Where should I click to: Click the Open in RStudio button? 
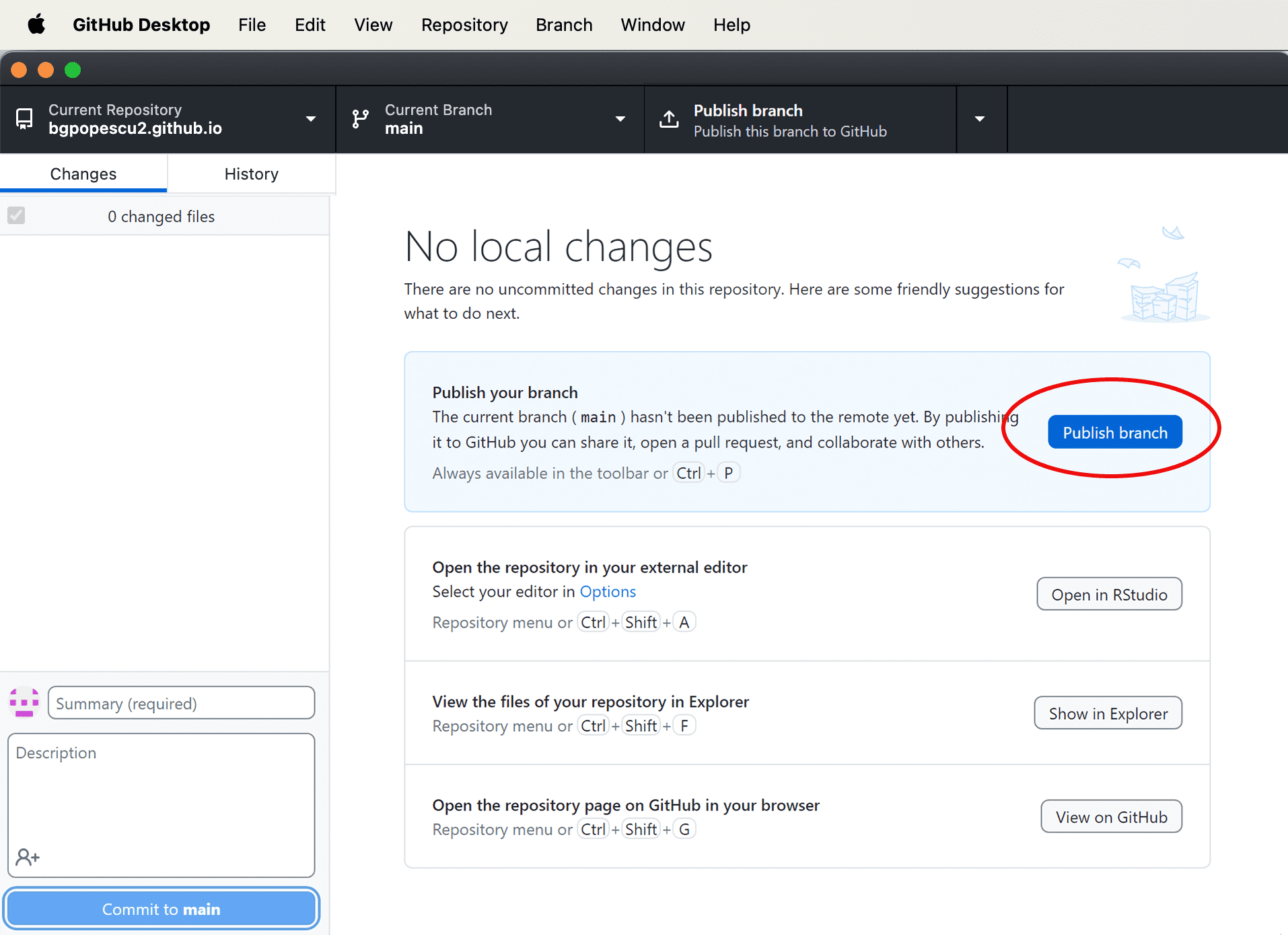click(1108, 594)
